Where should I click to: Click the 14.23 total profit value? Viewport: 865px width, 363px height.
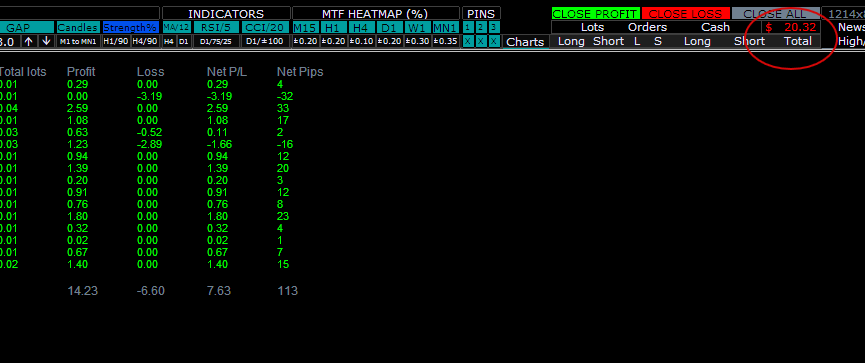[x=82, y=291]
